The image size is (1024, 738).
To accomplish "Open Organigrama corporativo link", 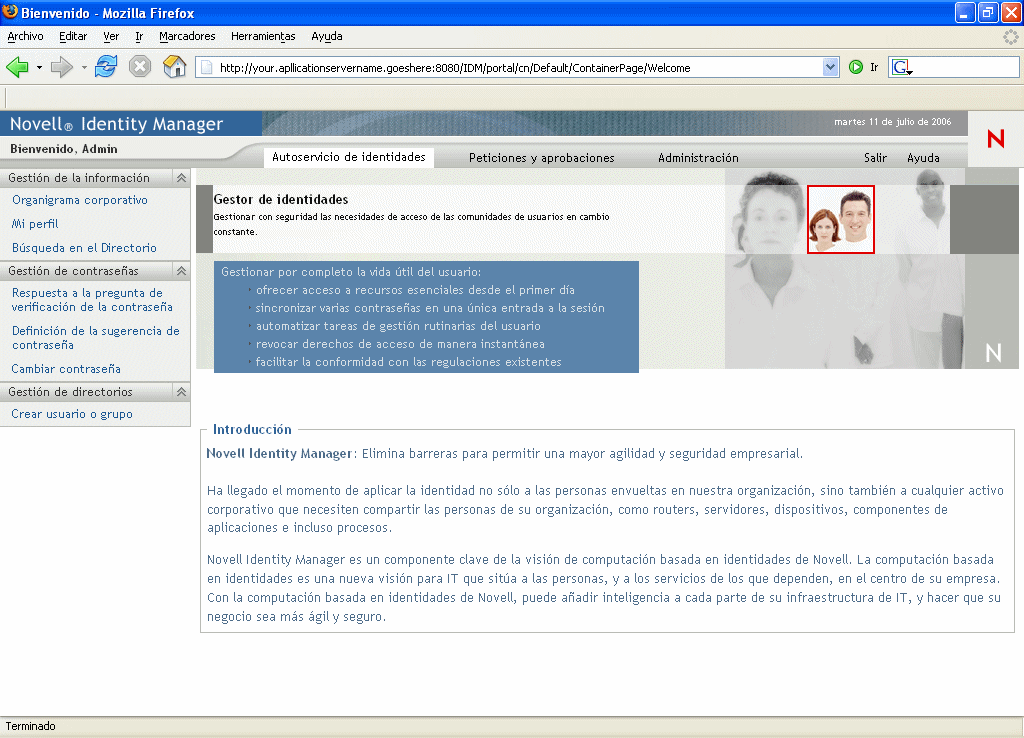I will (x=80, y=200).
